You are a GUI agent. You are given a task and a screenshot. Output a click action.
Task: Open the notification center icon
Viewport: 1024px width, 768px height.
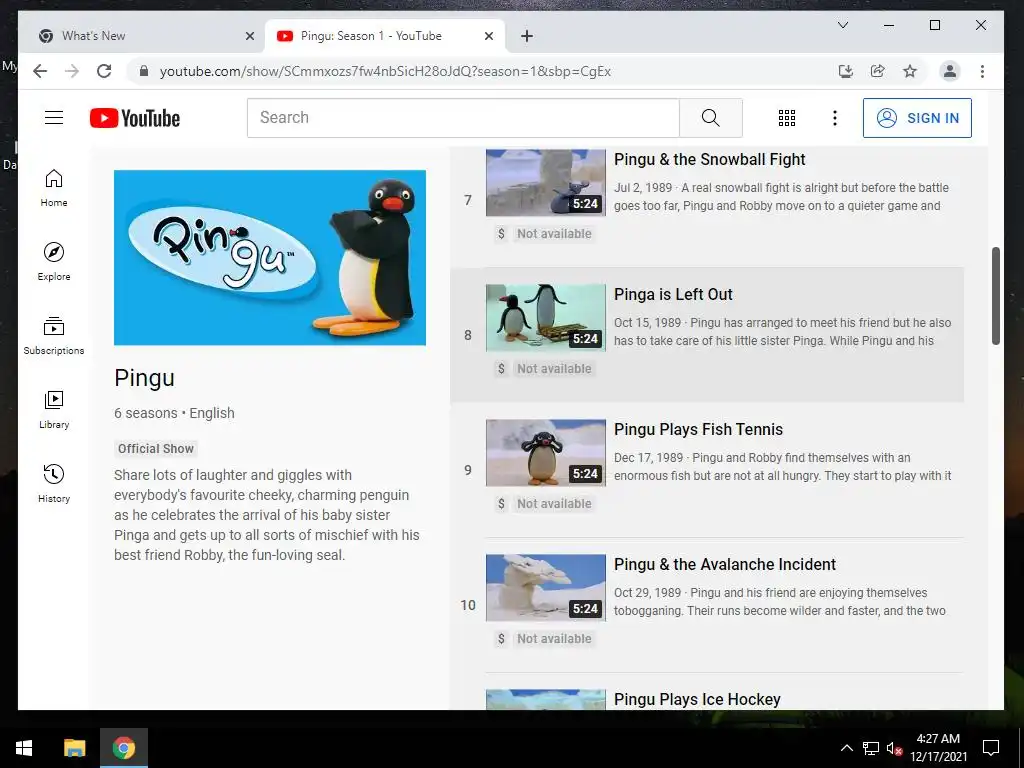(x=991, y=748)
